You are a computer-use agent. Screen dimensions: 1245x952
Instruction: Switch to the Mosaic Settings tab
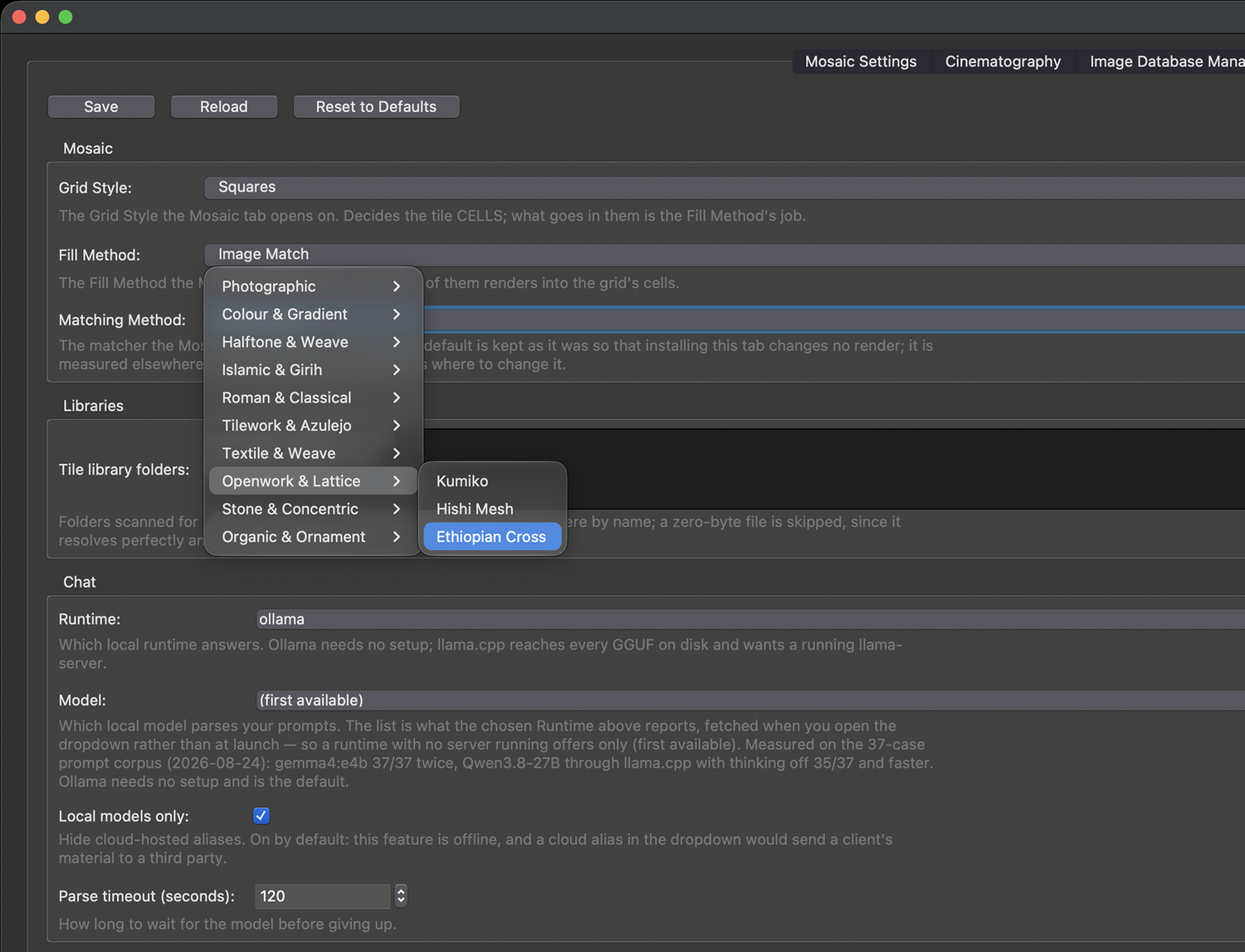[x=861, y=61]
